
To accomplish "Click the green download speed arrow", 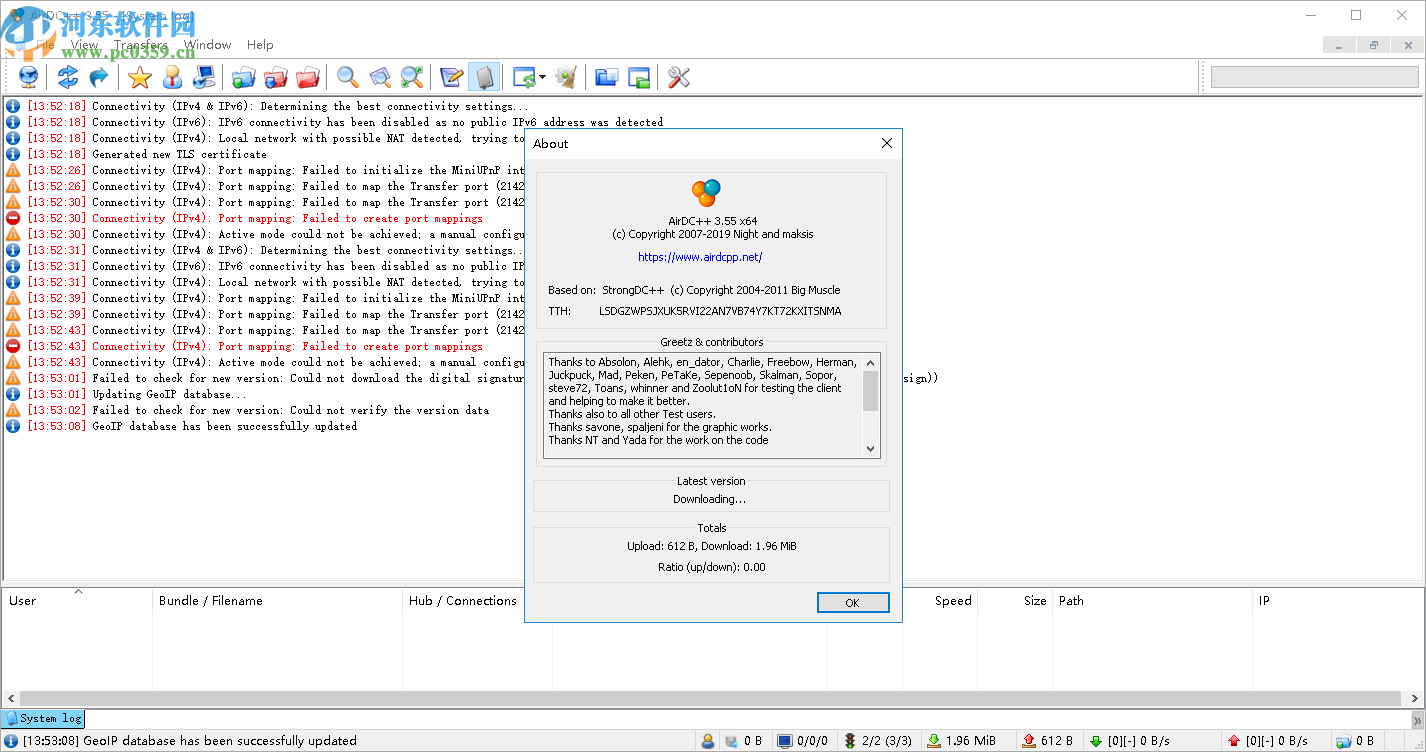I will [1096, 741].
